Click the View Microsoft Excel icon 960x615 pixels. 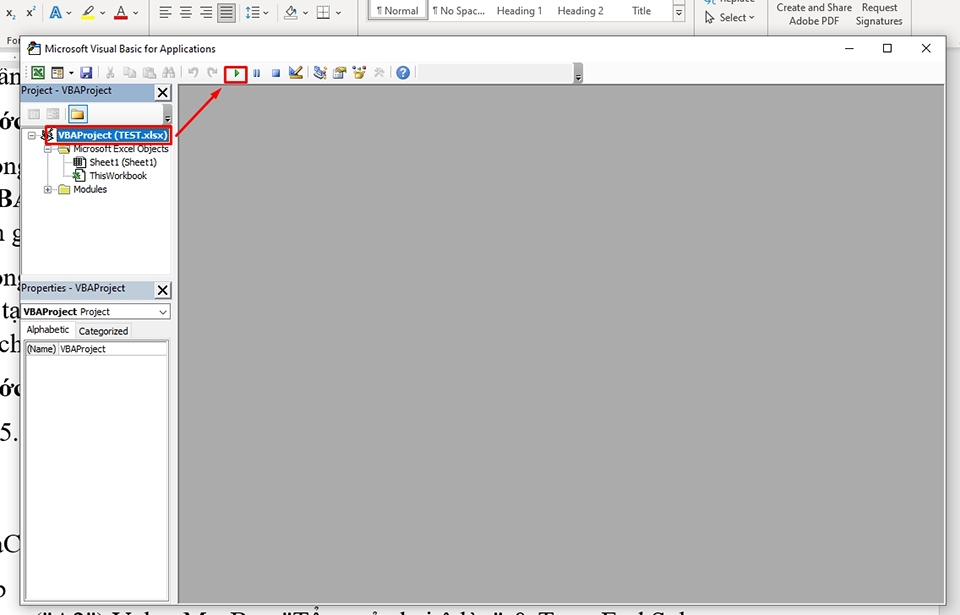[38, 73]
